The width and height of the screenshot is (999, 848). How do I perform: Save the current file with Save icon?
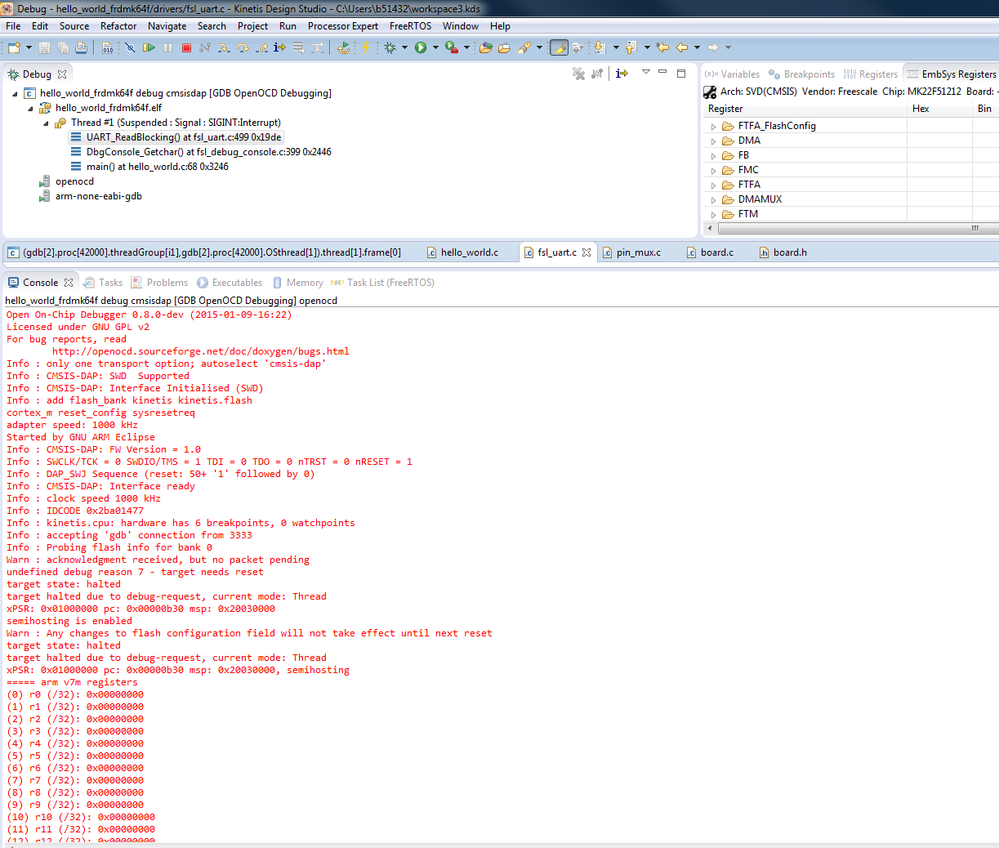(44, 48)
